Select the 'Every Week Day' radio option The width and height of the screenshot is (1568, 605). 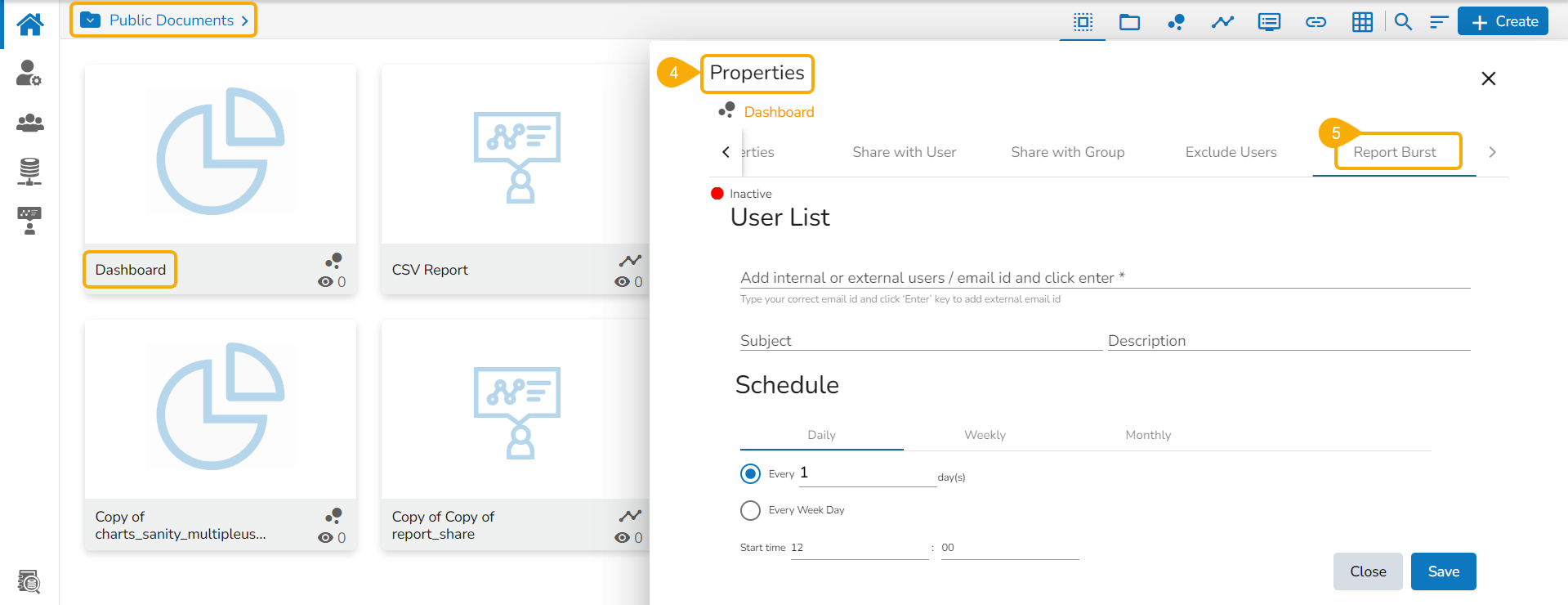tap(750, 510)
